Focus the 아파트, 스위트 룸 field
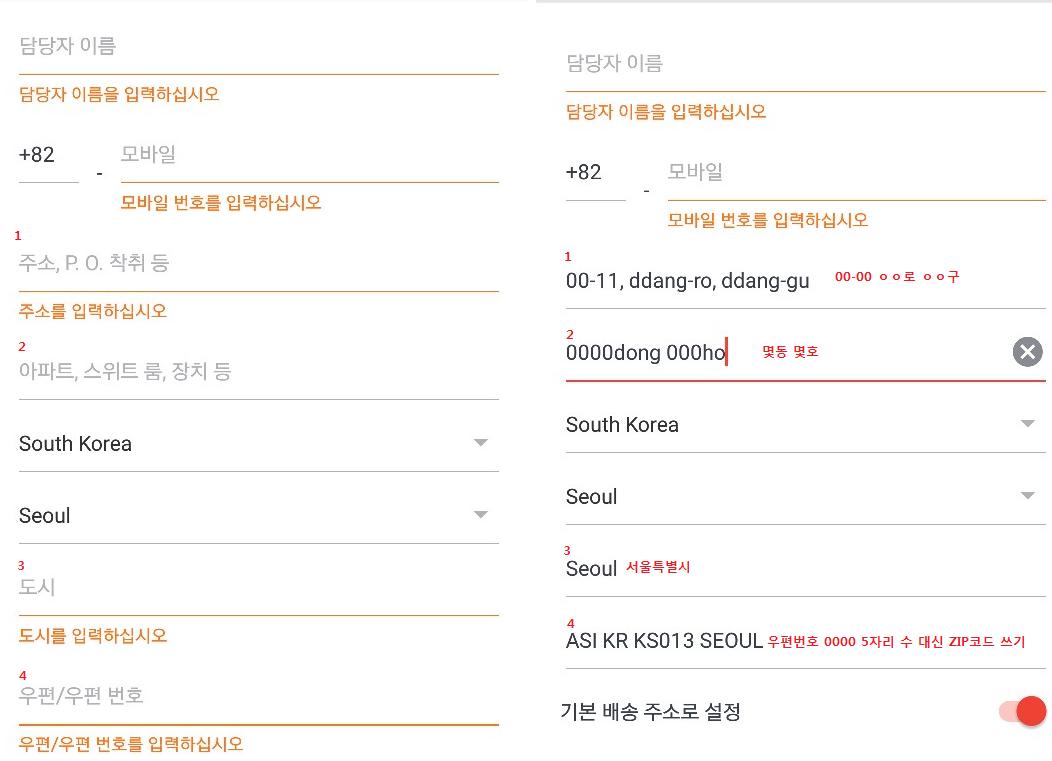The height and width of the screenshot is (761, 1052). pyautogui.click(x=258, y=372)
